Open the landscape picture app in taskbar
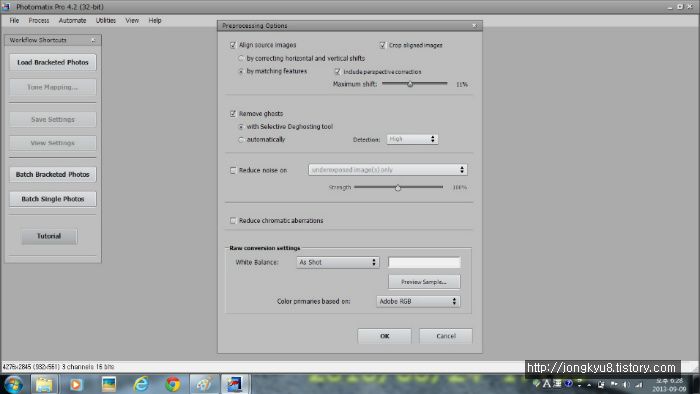Screen dimensions: 700x394 tap(108, 384)
